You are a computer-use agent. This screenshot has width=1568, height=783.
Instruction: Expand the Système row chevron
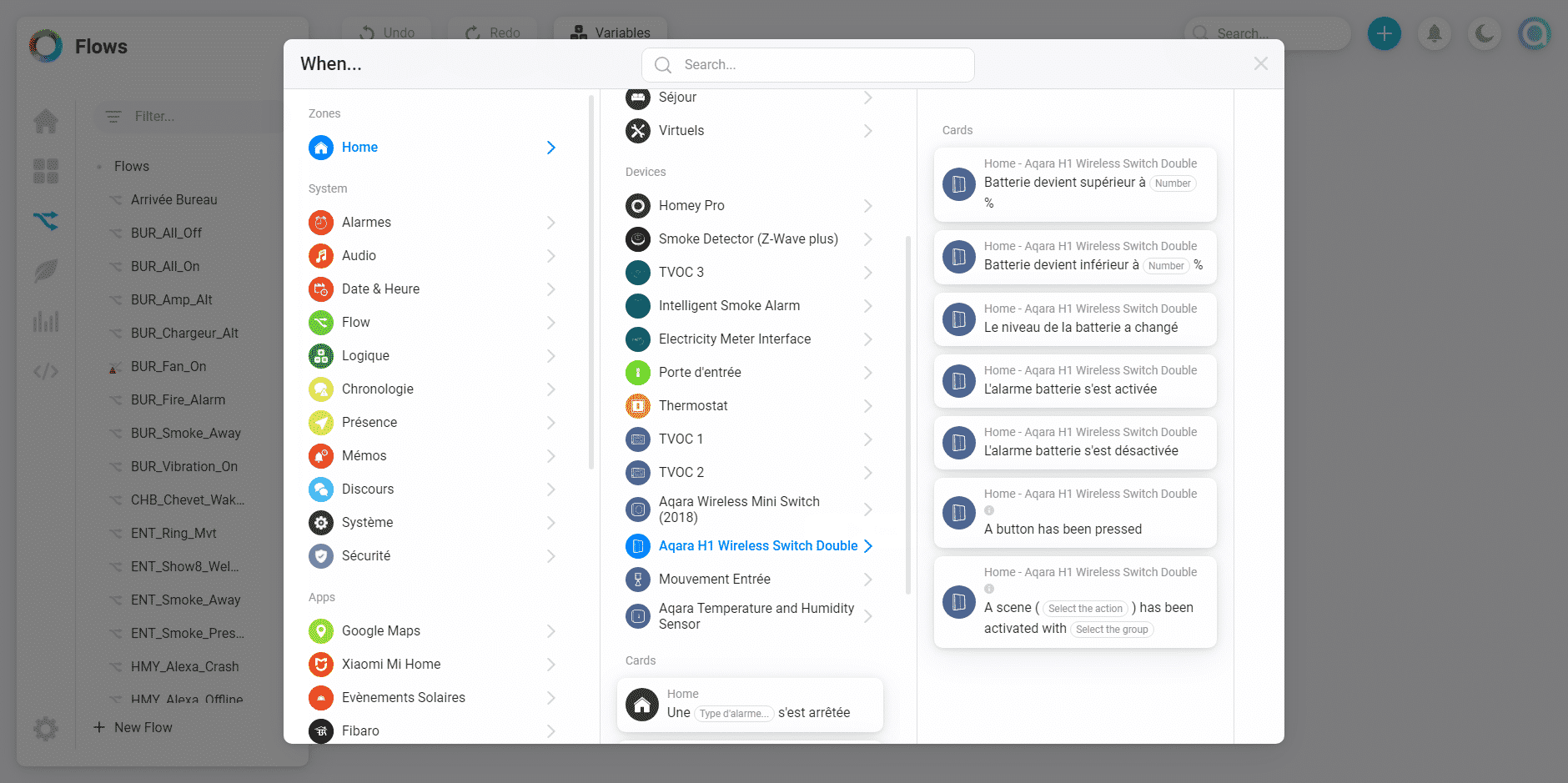[x=550, y=522]
